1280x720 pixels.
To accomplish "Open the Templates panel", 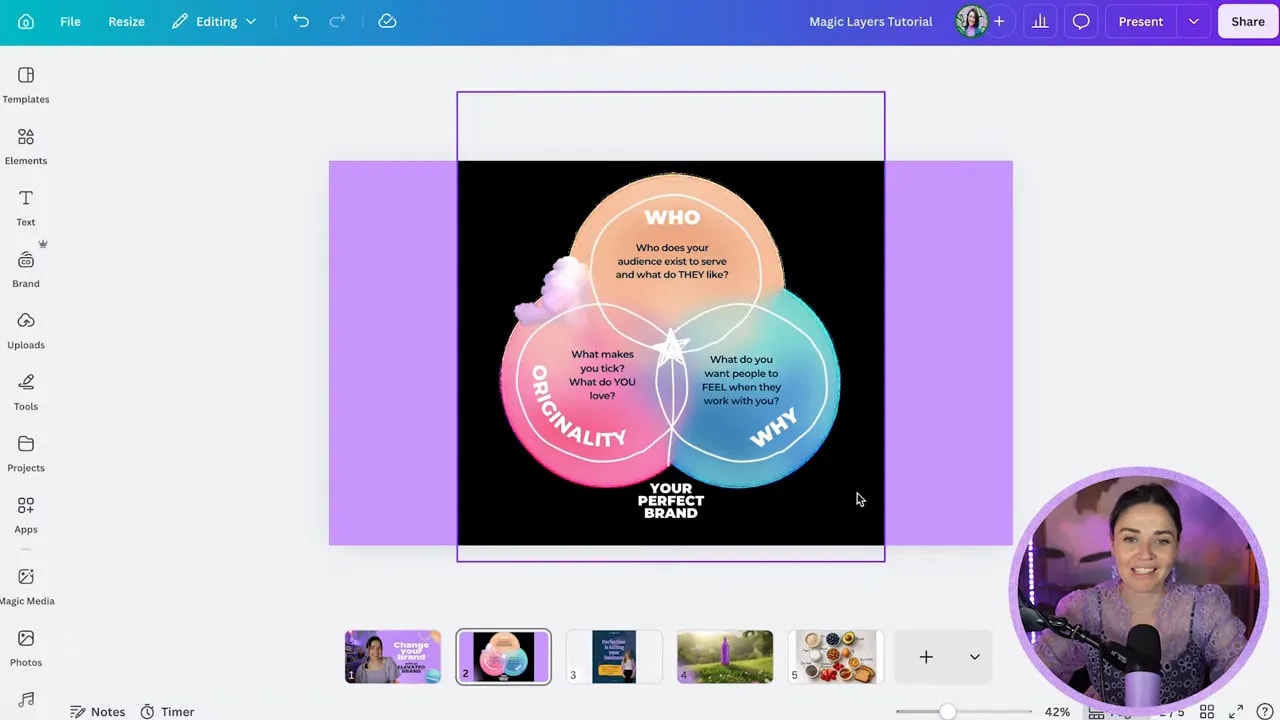I will coord(26,85).
